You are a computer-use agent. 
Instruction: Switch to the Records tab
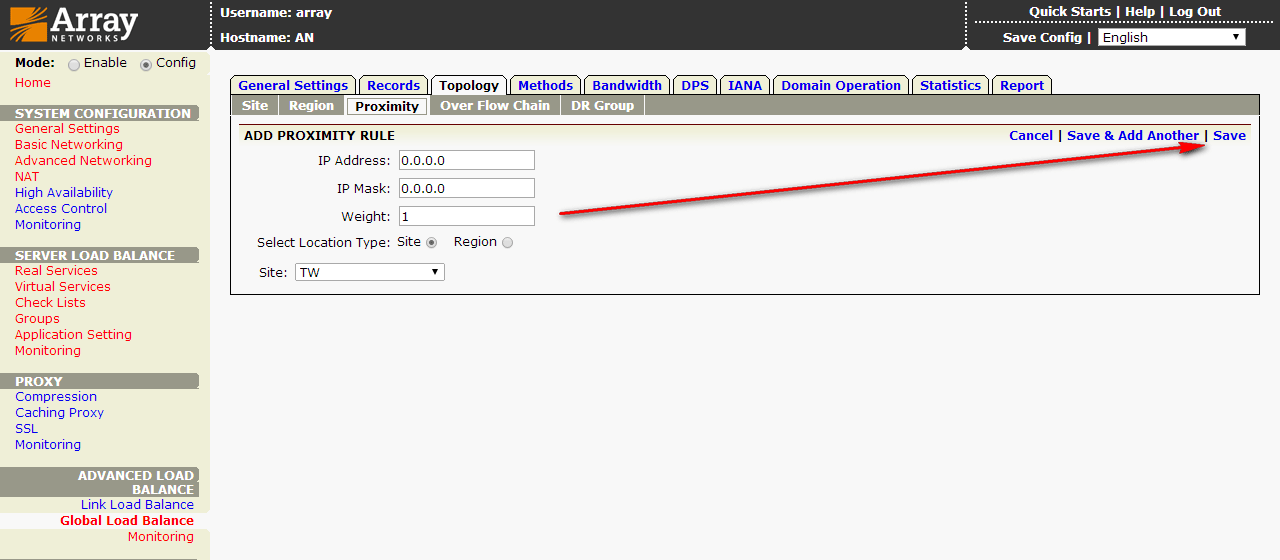pyautogui.click(x=393, y=85)
